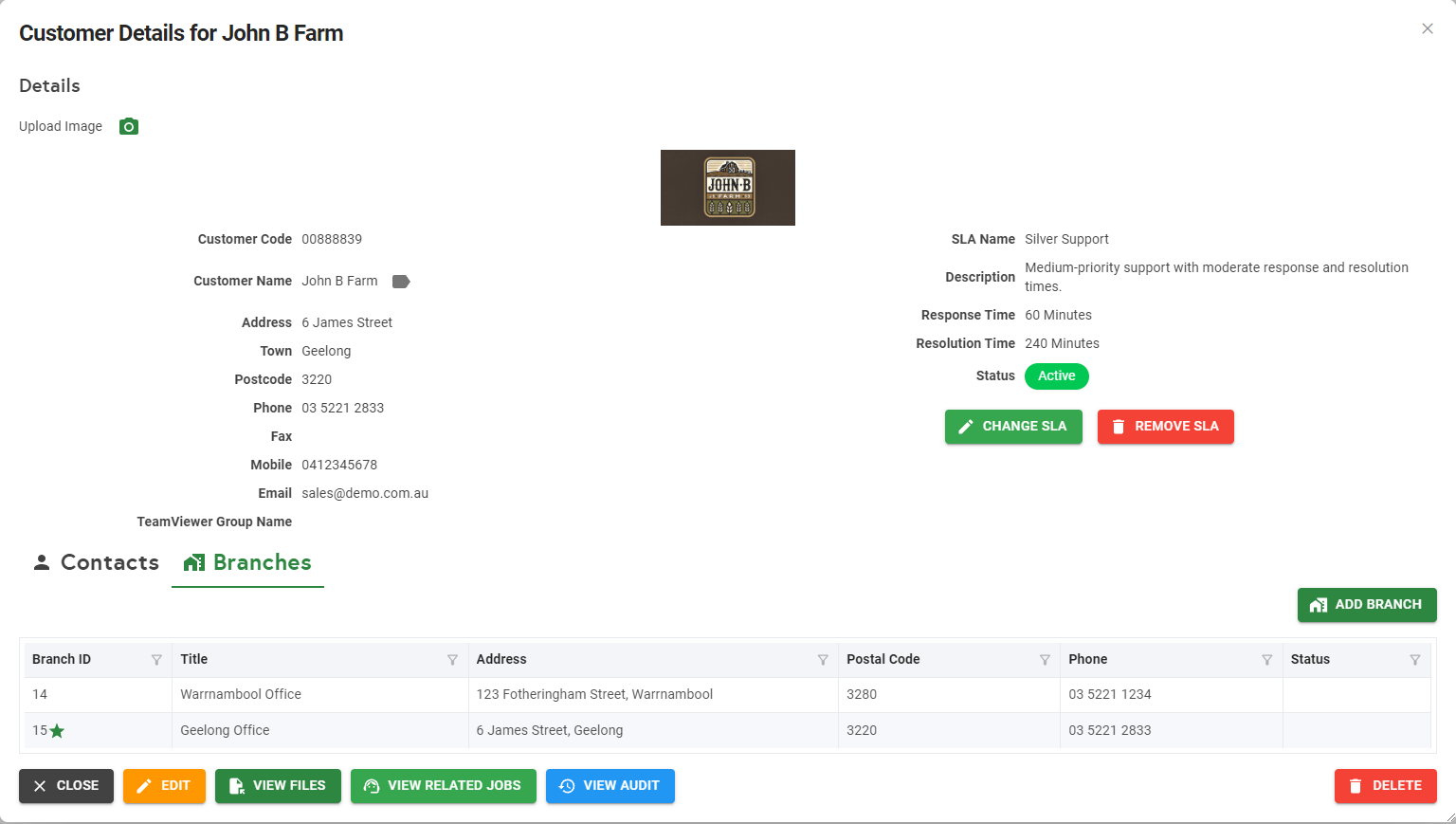Select the Warrnambool Office branch row
Viewport: 1456px width, 824px height.
(241, 695)
